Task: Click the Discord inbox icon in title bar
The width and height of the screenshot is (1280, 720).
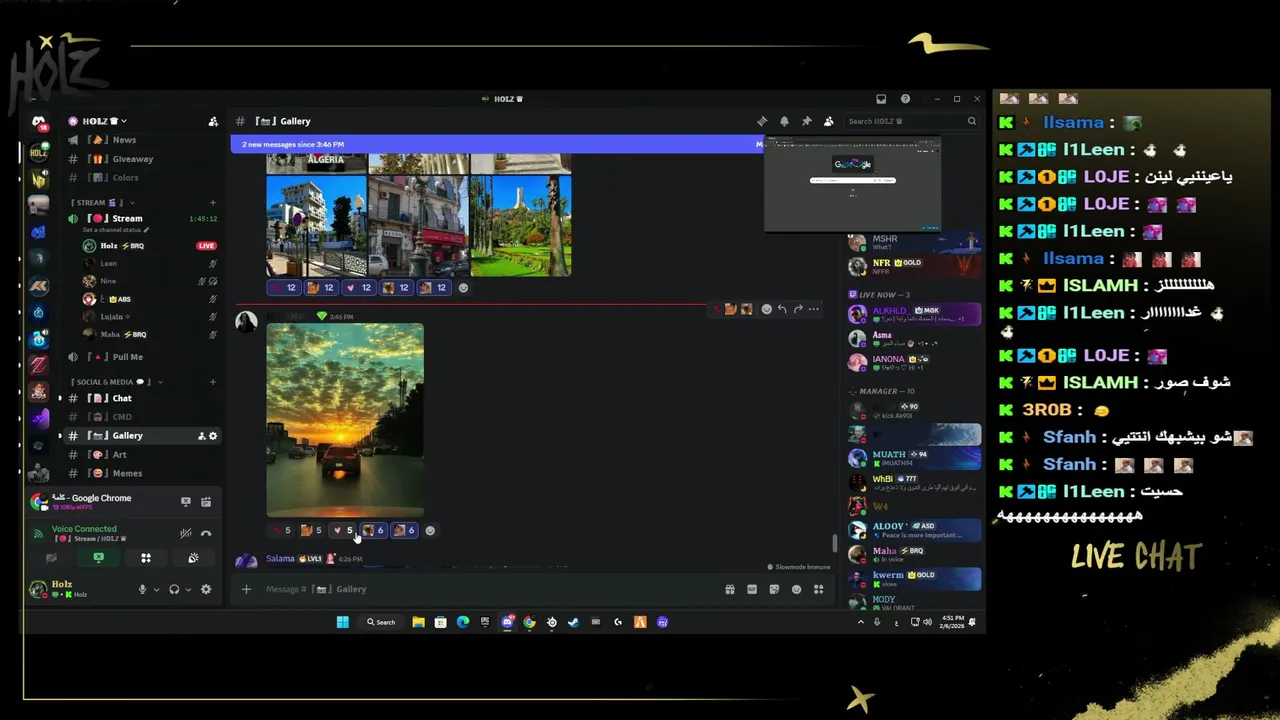Action: (x=881, y=99)
